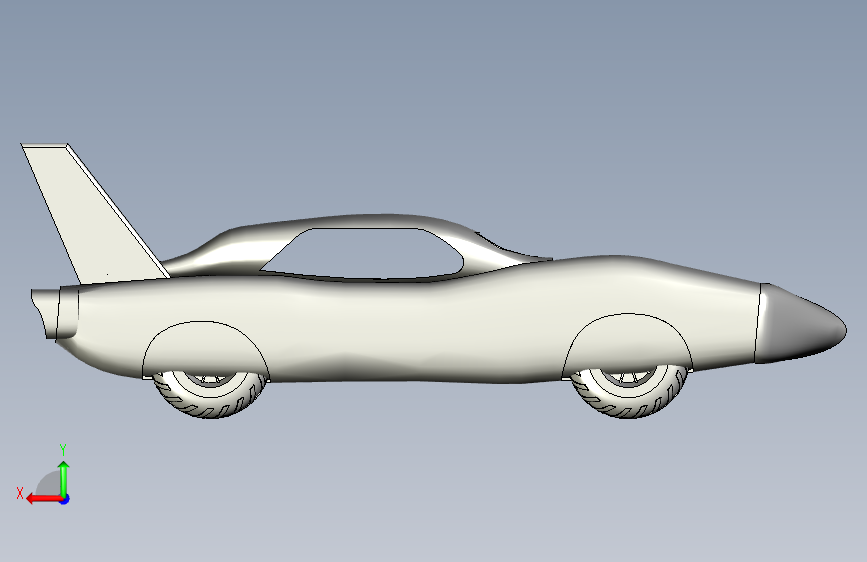
Task: Click the red X axis arrow of the triad
Action: tap(43, 499)
